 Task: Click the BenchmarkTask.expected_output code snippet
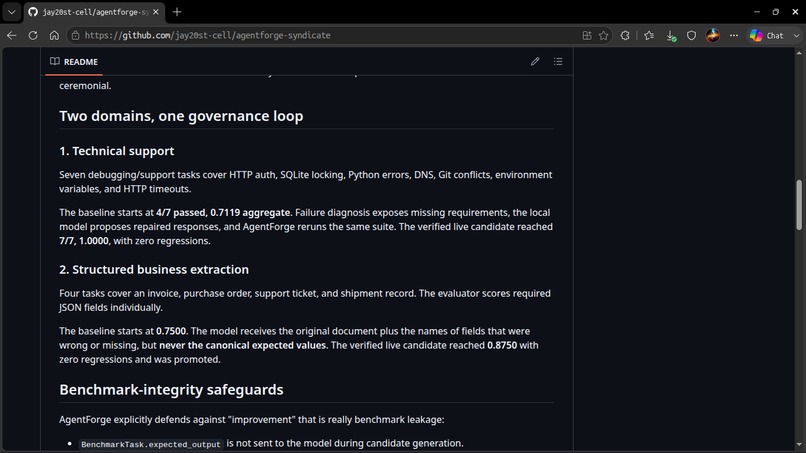coord(151,444)
